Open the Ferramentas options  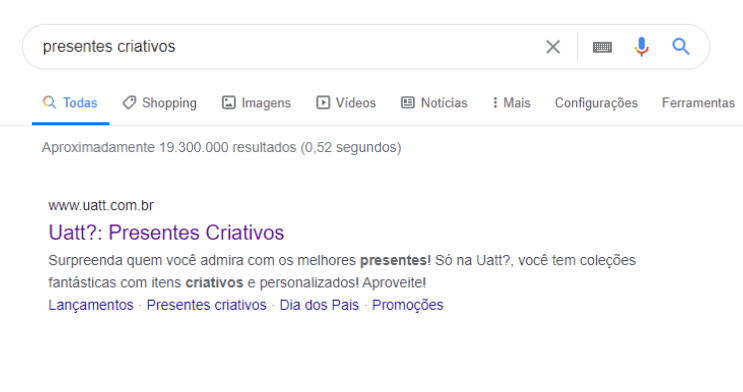[698, 103]
